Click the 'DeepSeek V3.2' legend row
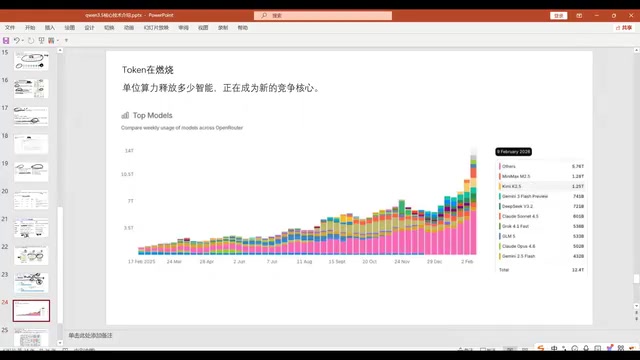This screenshot has width=640, height=360. point(541,206)
